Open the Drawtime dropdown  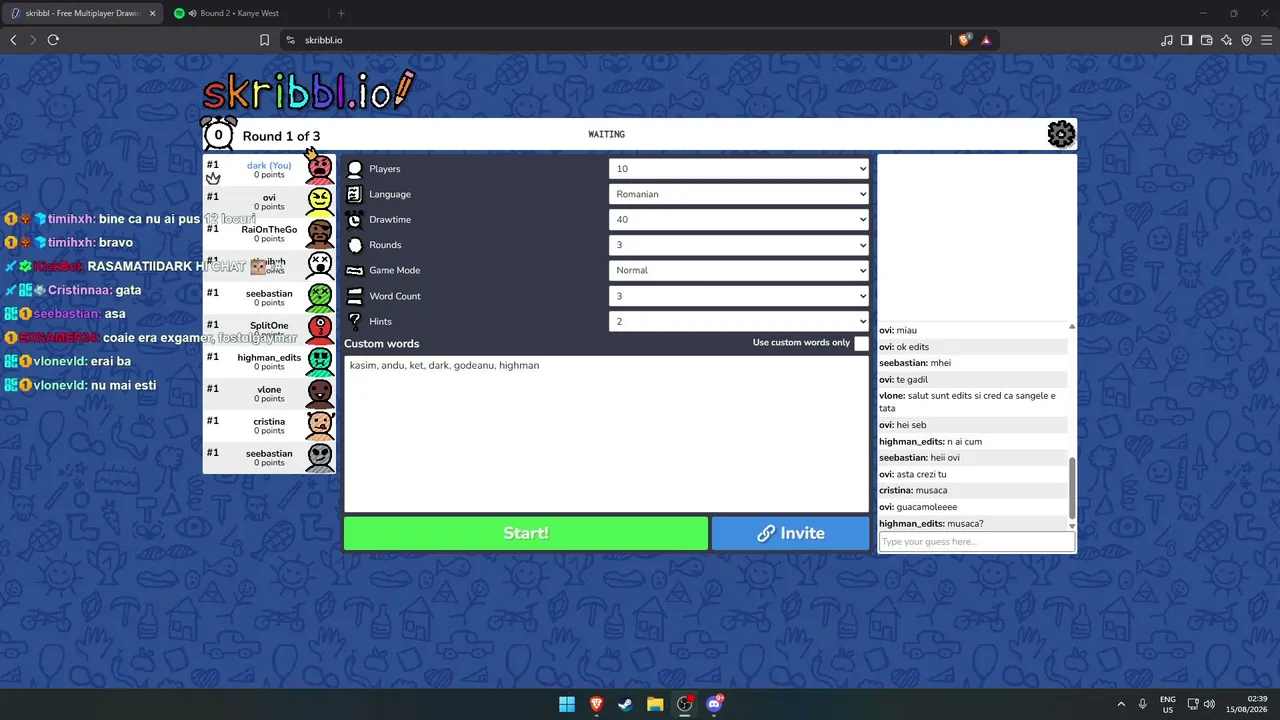pos(739,219)
